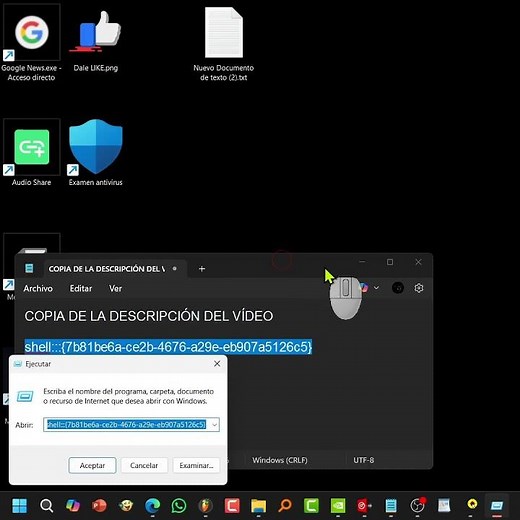Select Nuevo Documento de texto (2).txt icon

224,43
